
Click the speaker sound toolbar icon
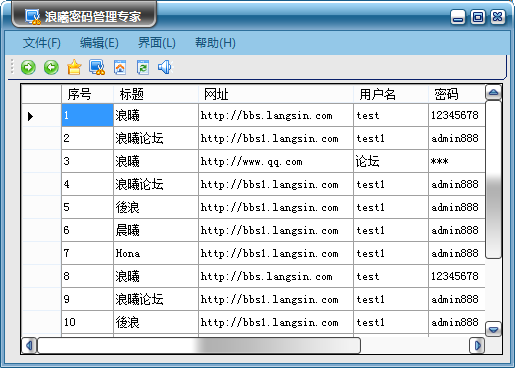(165, 67)
